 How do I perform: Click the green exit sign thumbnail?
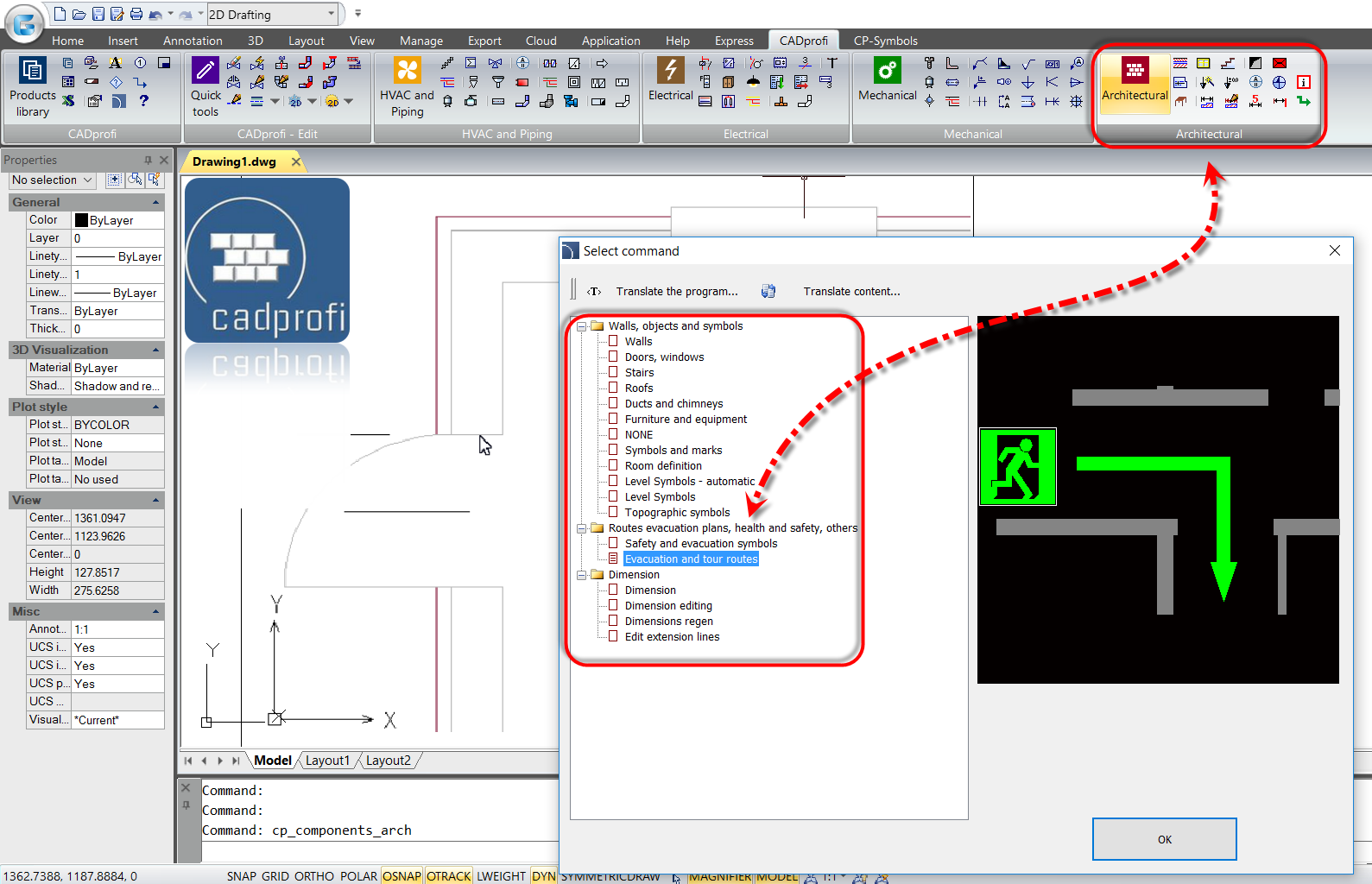click(1017, 467)
